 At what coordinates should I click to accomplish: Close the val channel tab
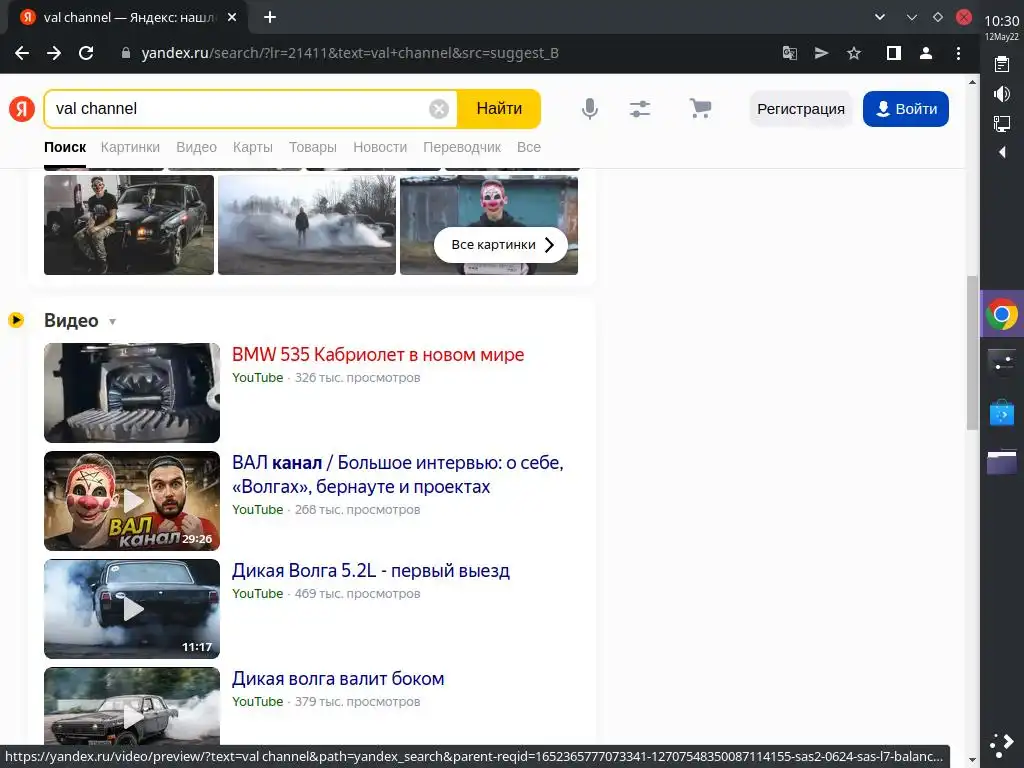(x=232, y=18)
